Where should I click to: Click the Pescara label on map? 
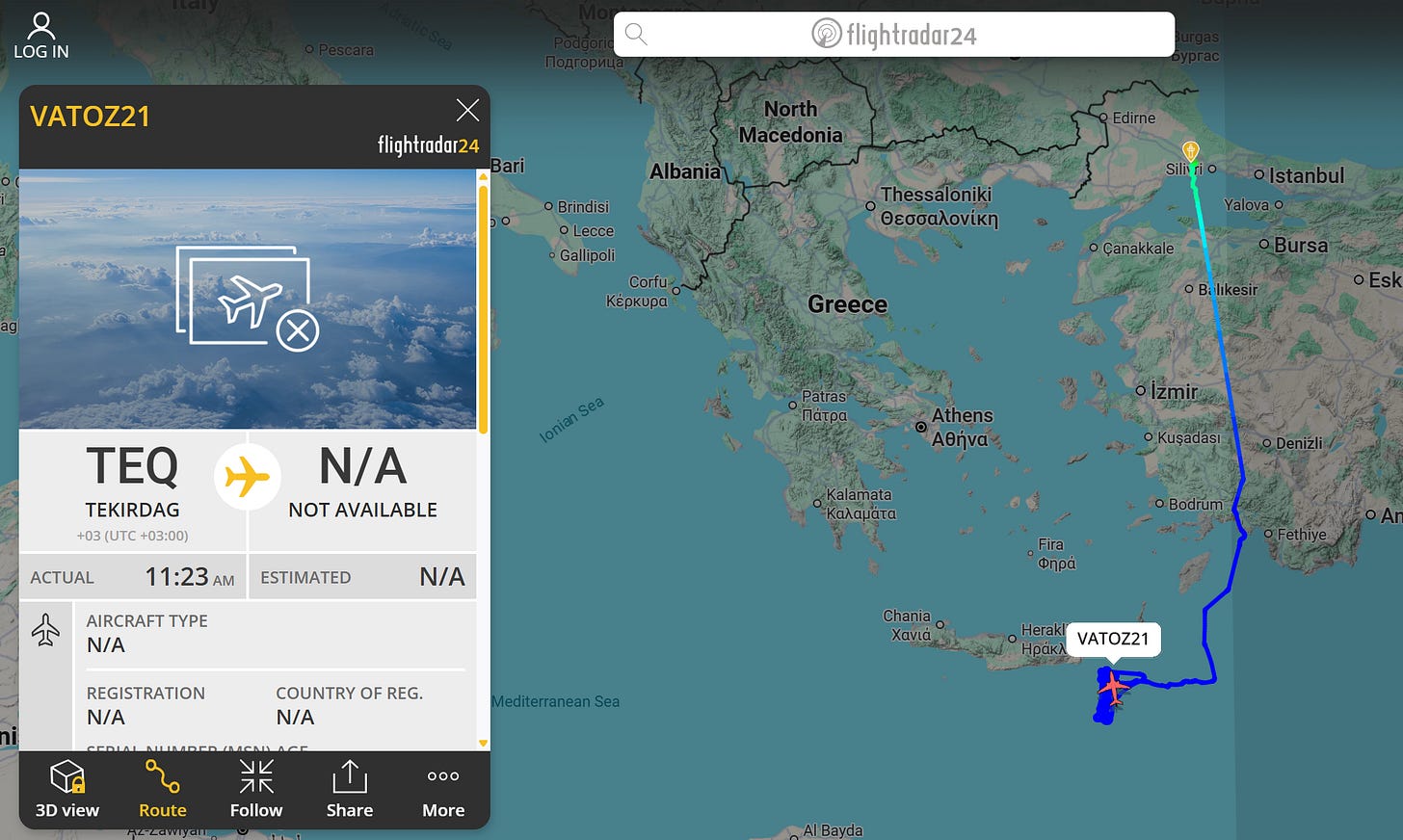346,50
